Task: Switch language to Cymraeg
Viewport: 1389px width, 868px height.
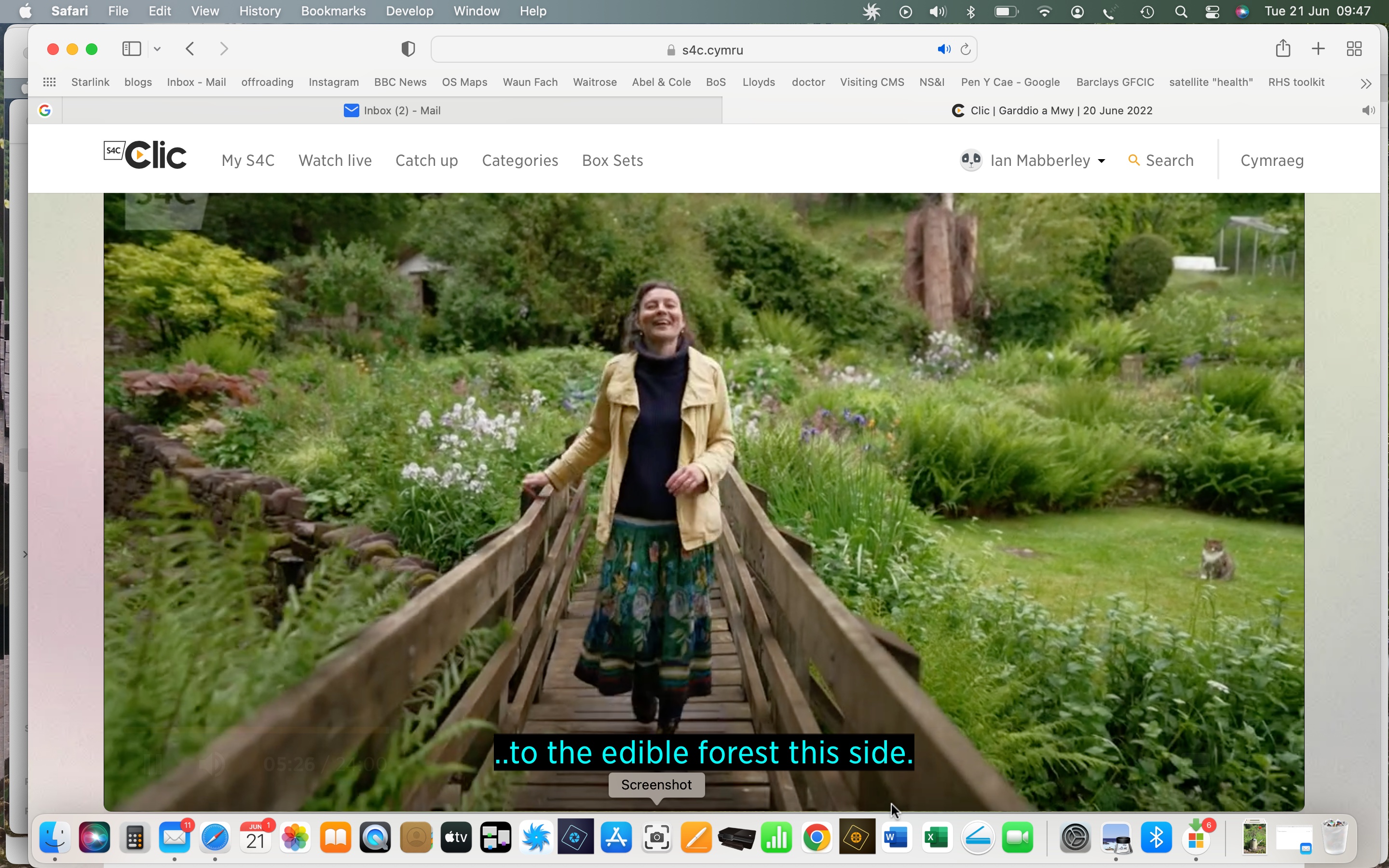Action: (1272, 160)
